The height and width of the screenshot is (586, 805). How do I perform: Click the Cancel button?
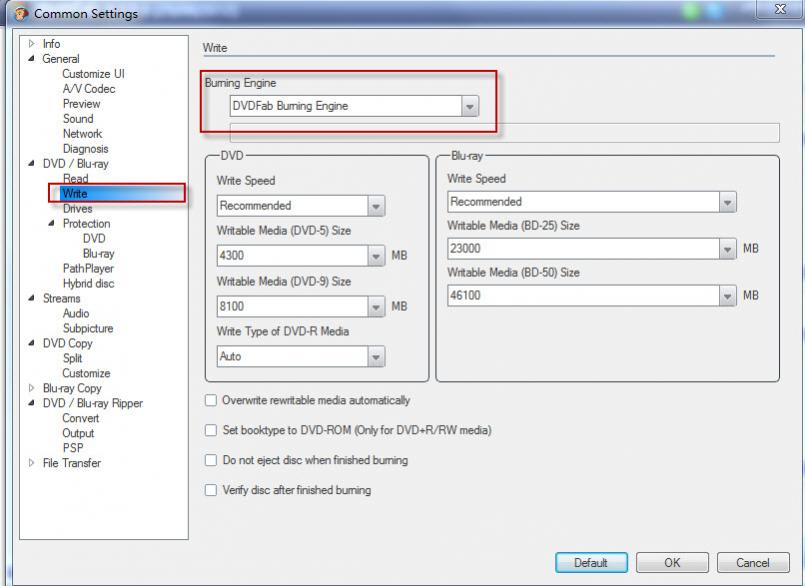[753, 562]
